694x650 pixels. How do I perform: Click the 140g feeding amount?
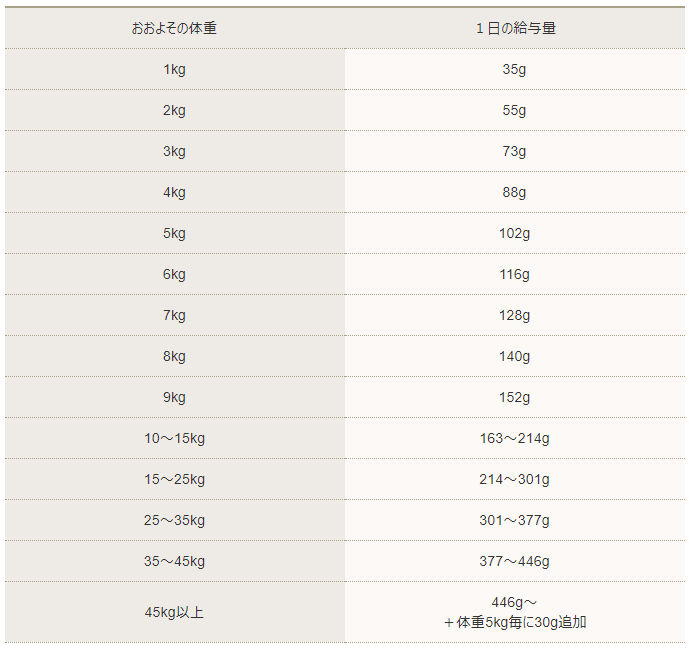coord(515,356)
